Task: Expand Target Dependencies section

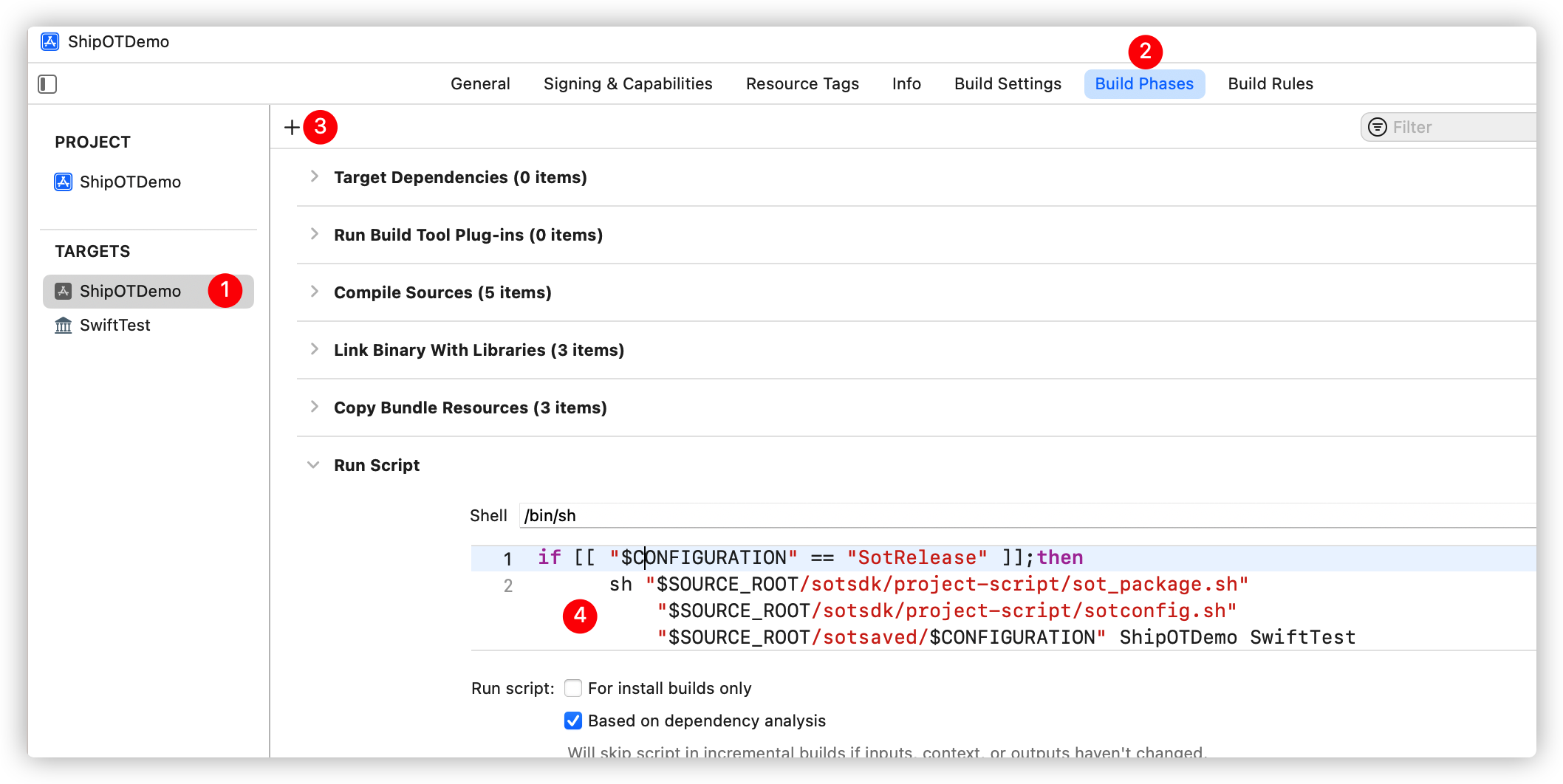Action: tap(314, 176)
